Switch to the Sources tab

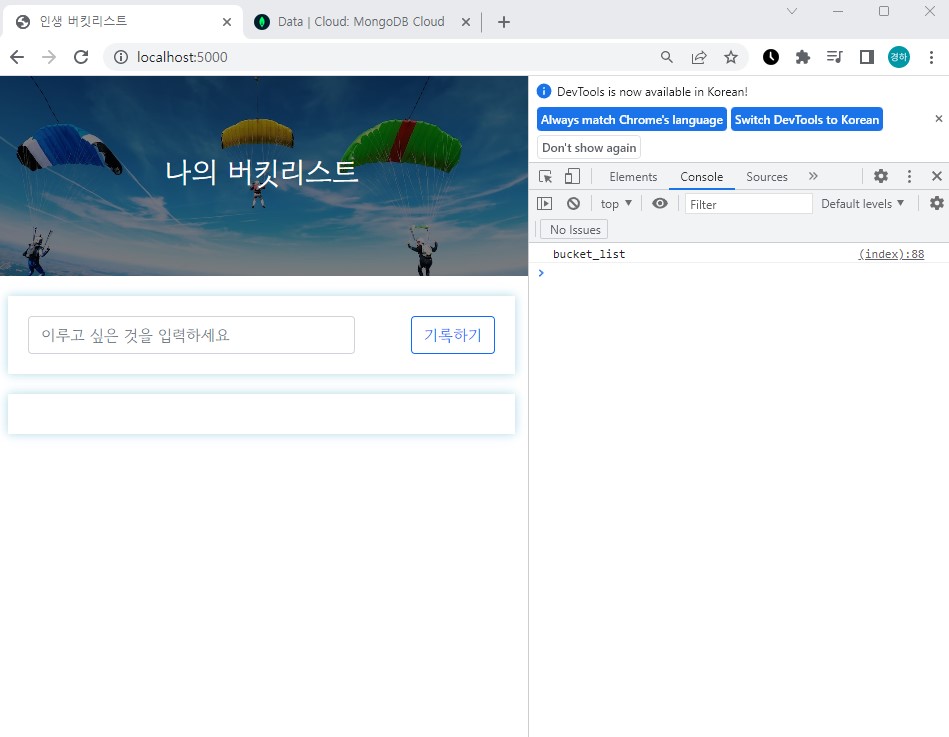(x=767, y=177)
